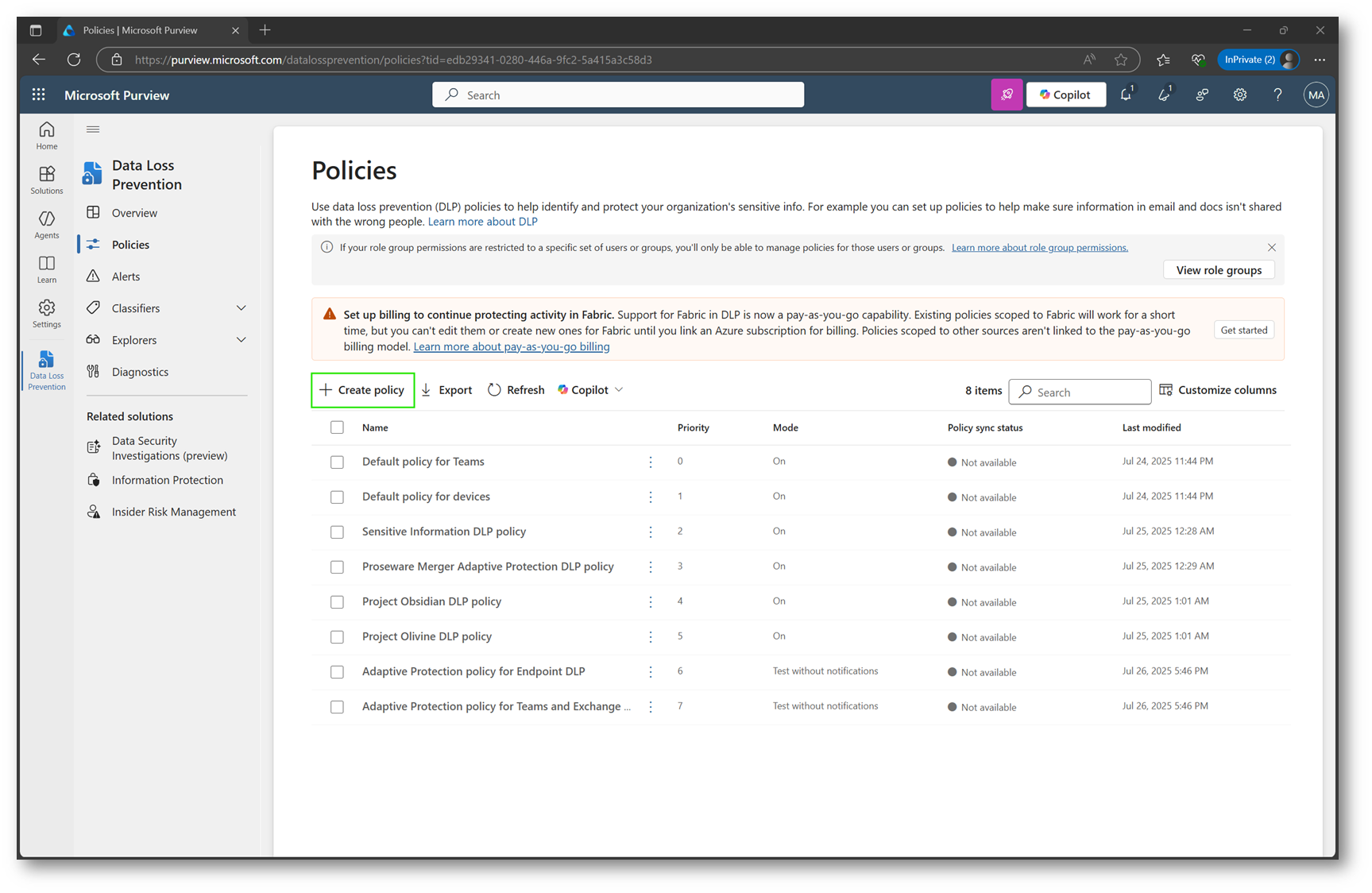Check Project Olivine DLP policy row

pos(337,637)
